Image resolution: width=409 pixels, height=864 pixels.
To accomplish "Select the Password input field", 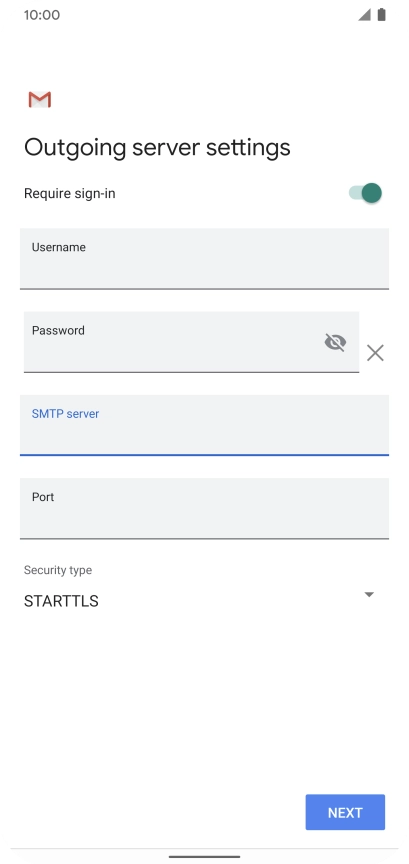I will (191, 342).
